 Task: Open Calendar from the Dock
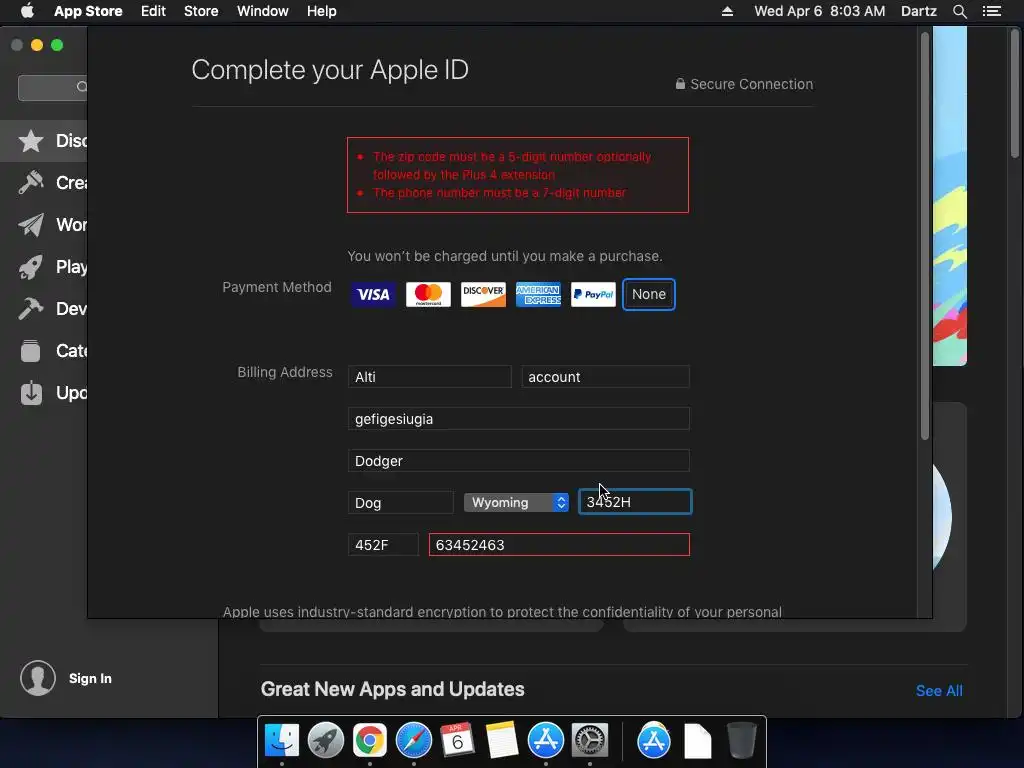[457, 740]
